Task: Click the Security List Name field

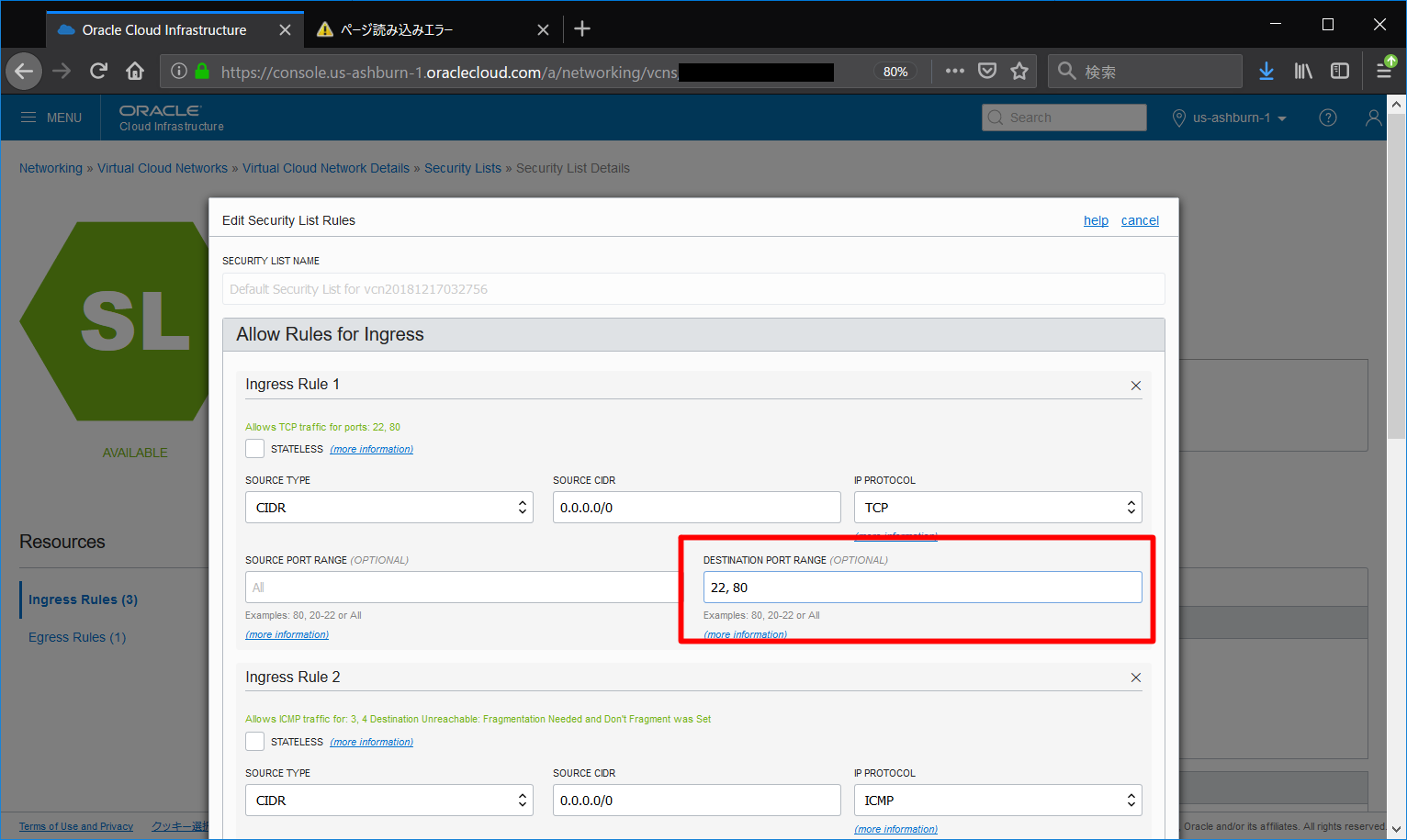Action: (693, 289)
